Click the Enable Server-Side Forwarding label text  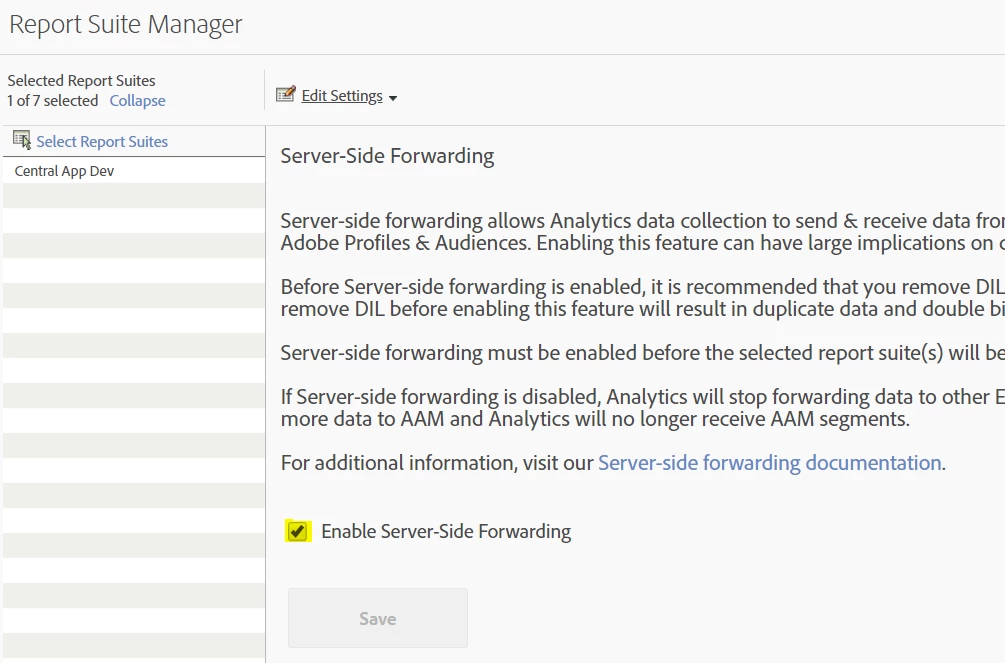pos(446,531)
